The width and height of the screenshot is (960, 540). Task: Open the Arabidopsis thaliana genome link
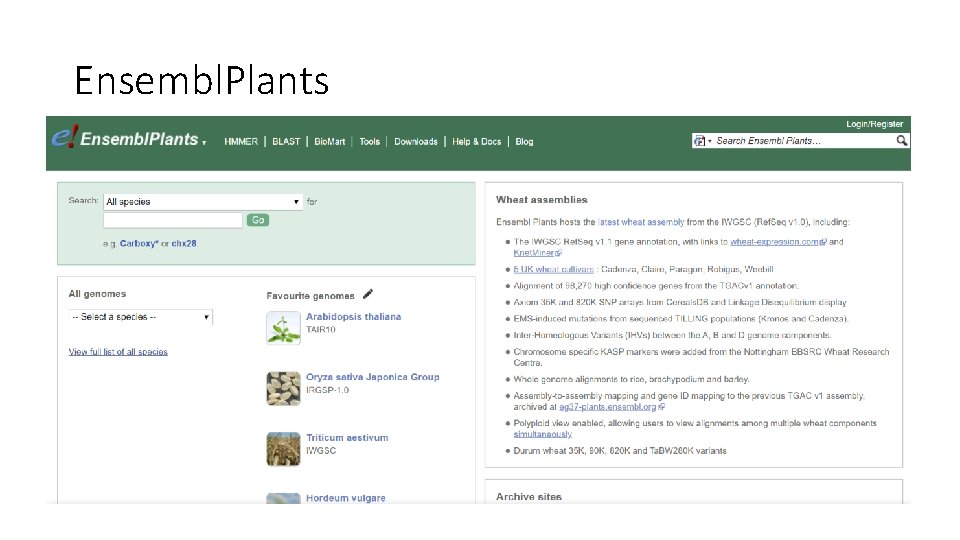(353, 317)
